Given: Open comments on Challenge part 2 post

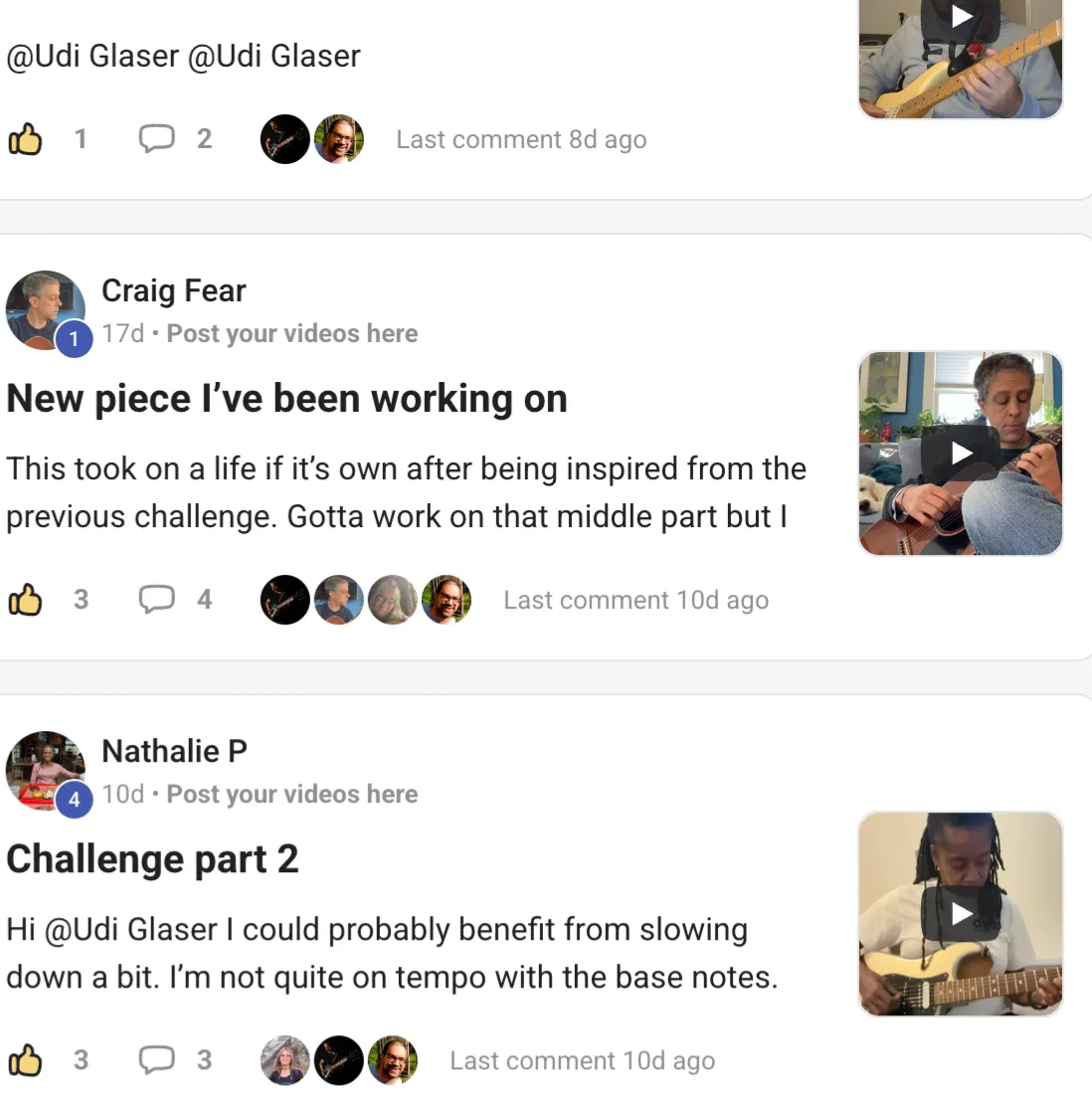Looking at the screenshot, I should 156,1060.
